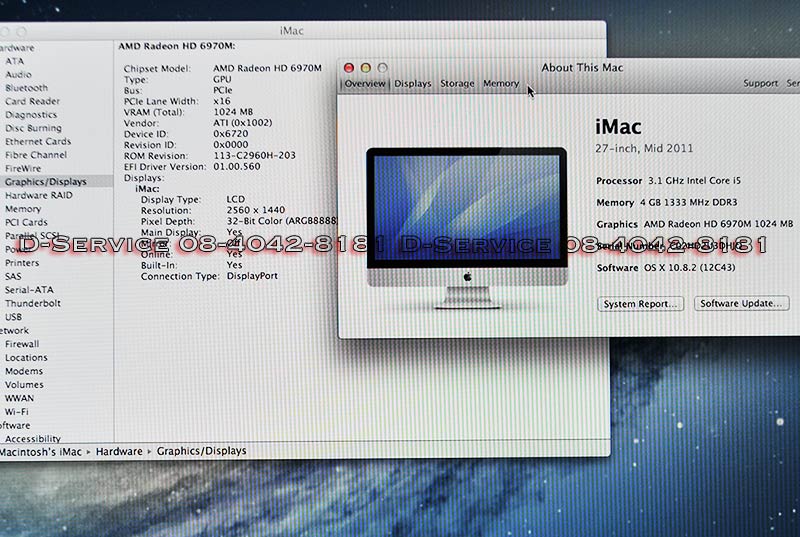Image resolution: width=800 pixels, height=537 pixels.
Task: Select Hardware RAID in the sidebar
Action: 39,195
